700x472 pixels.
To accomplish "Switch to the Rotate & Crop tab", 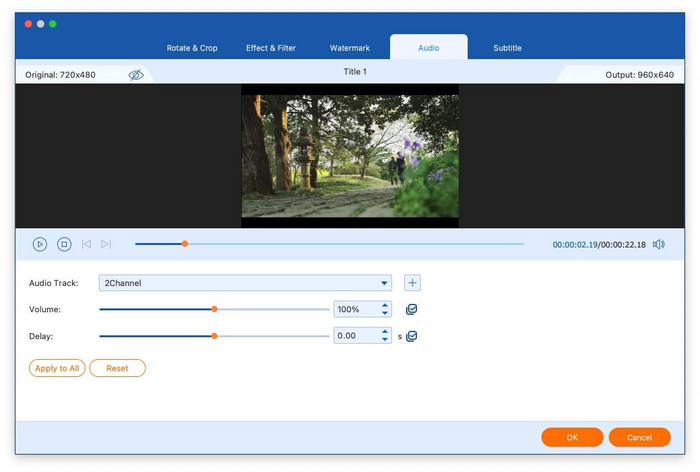I will tap(194, 48).
